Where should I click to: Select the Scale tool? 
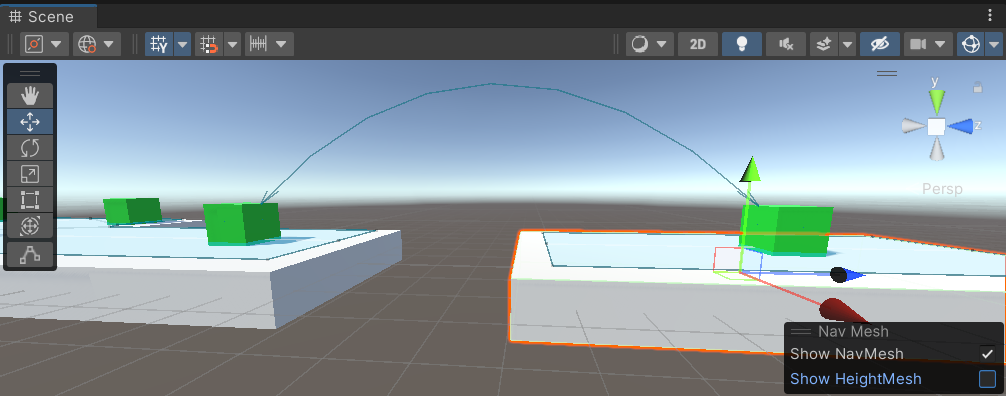click(x=30, y=174)
